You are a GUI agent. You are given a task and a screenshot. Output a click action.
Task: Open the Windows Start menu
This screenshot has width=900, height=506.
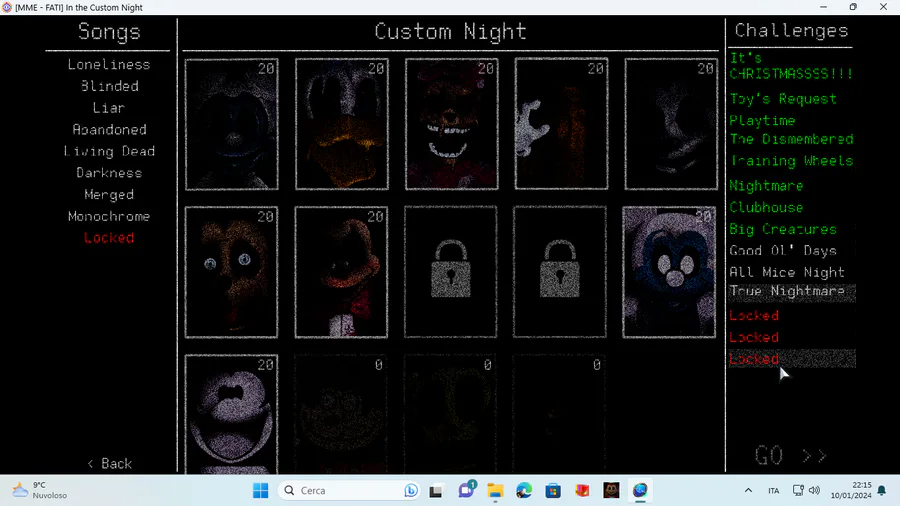261,491
